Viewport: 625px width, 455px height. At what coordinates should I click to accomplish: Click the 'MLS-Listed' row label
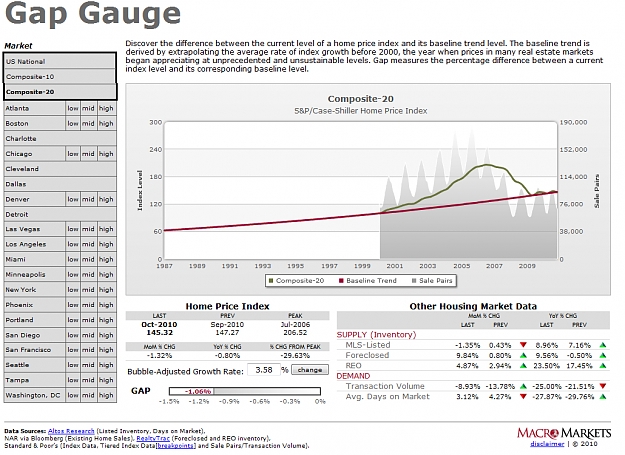[368, 345]
